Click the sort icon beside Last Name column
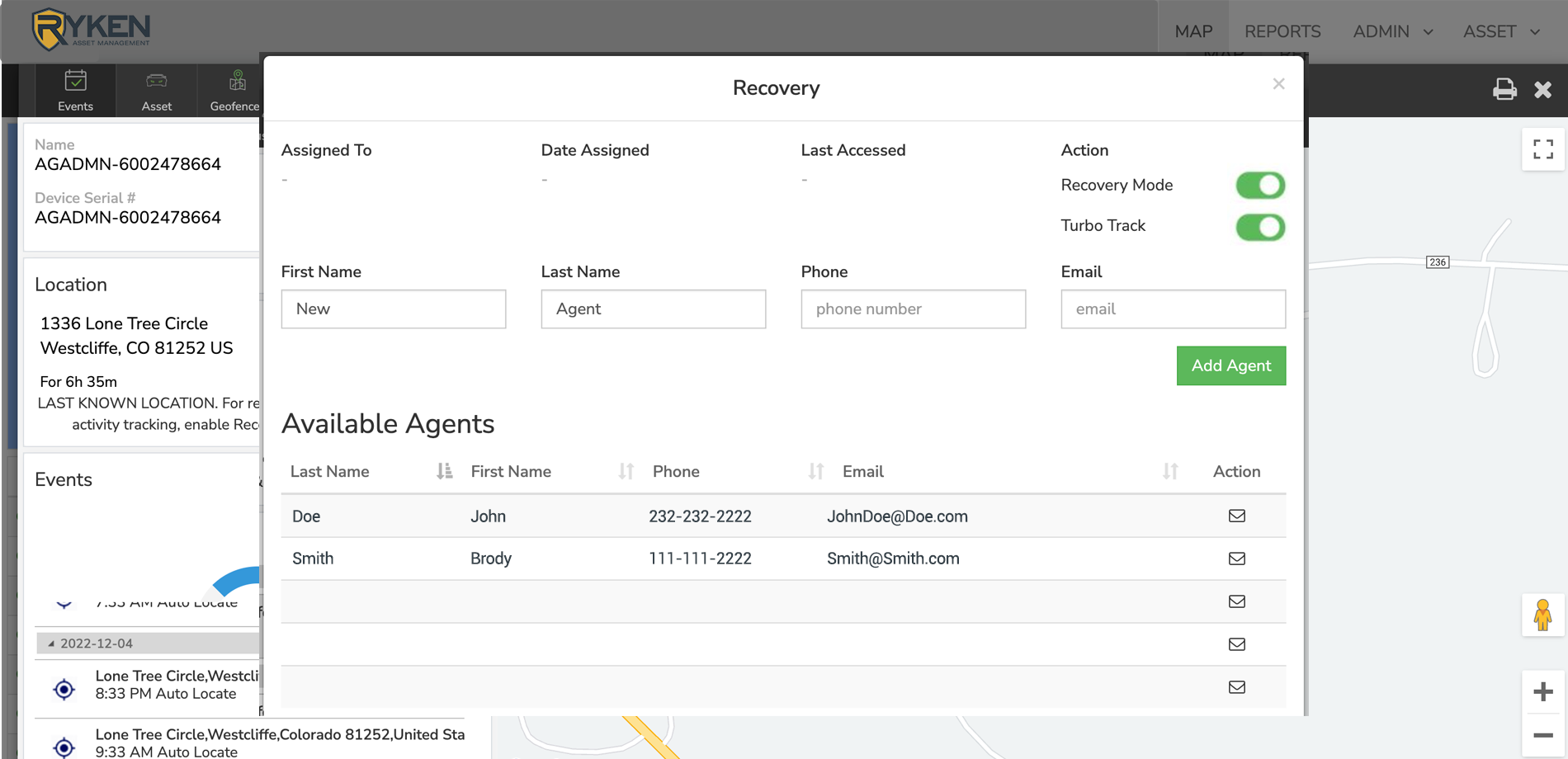 tap(444, 471)
